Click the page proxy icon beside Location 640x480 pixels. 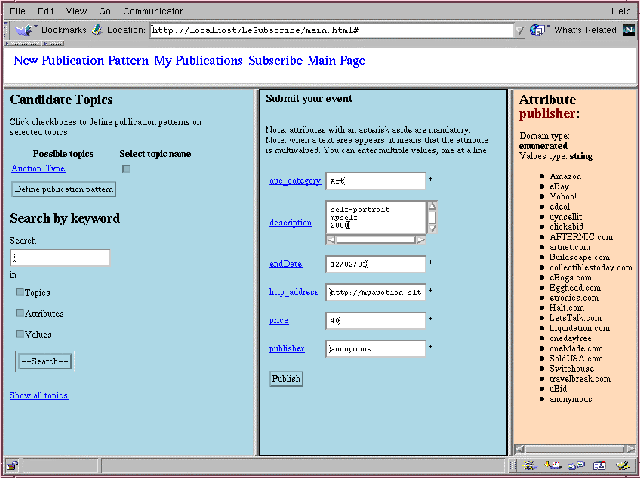tap(97, 29)
